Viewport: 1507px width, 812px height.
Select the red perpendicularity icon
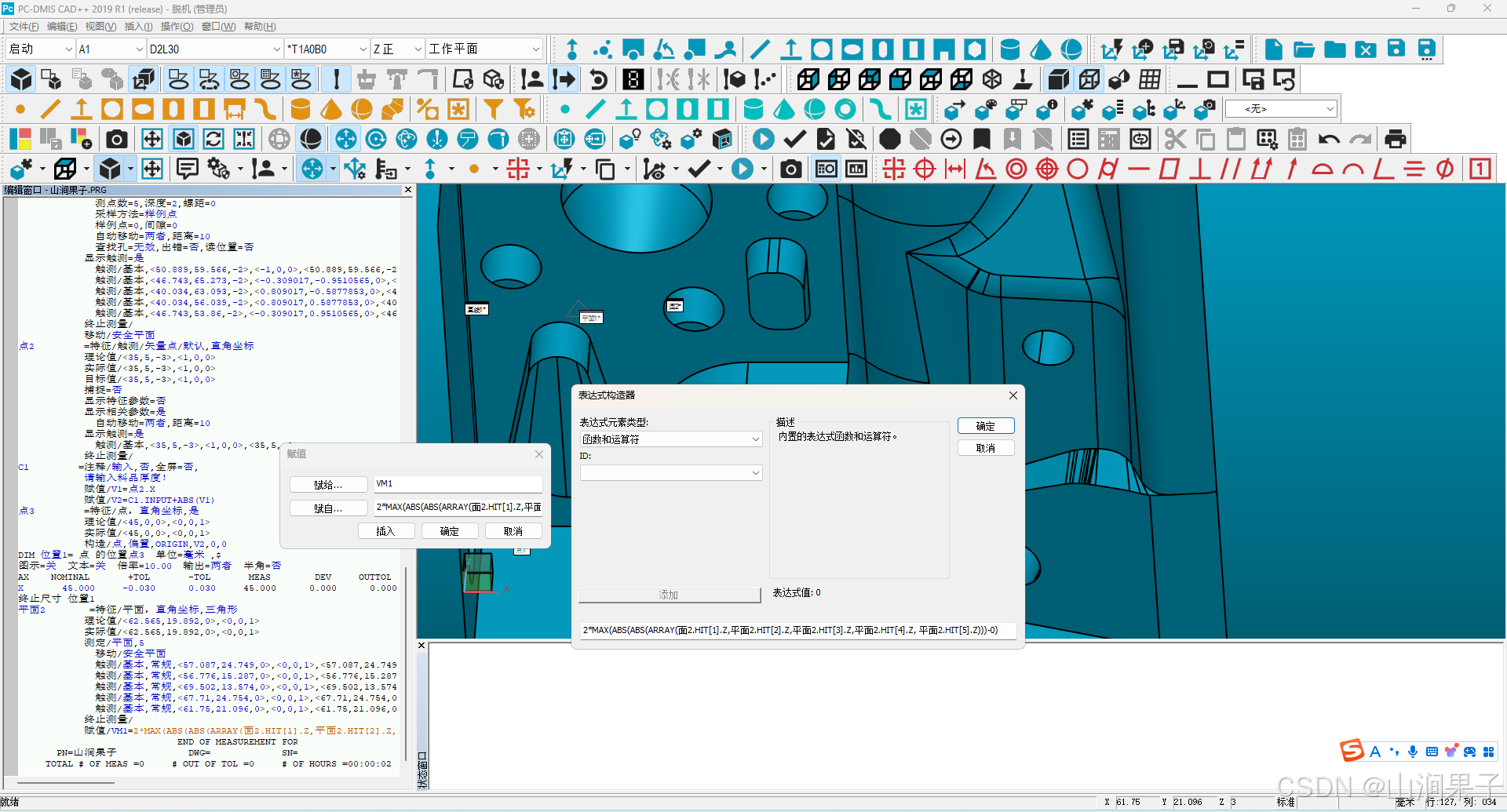click(x=1199, y=169)
